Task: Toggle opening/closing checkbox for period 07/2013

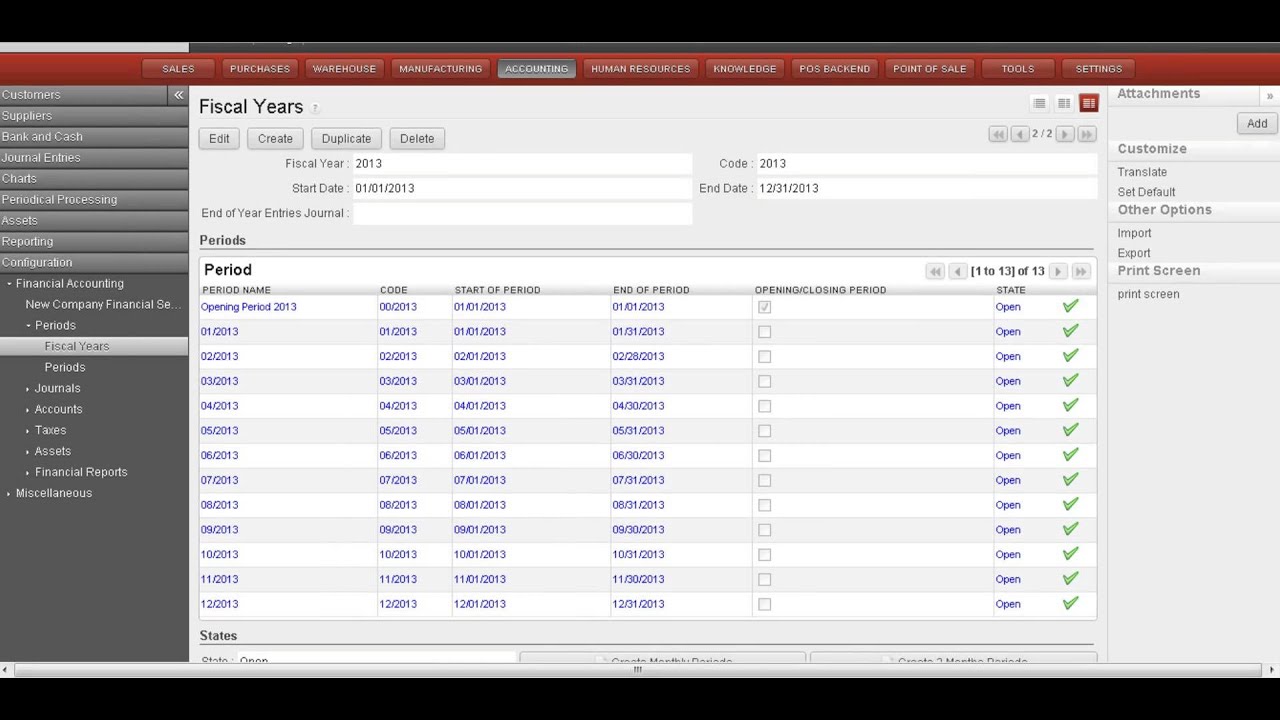Action: click(764, 480)
